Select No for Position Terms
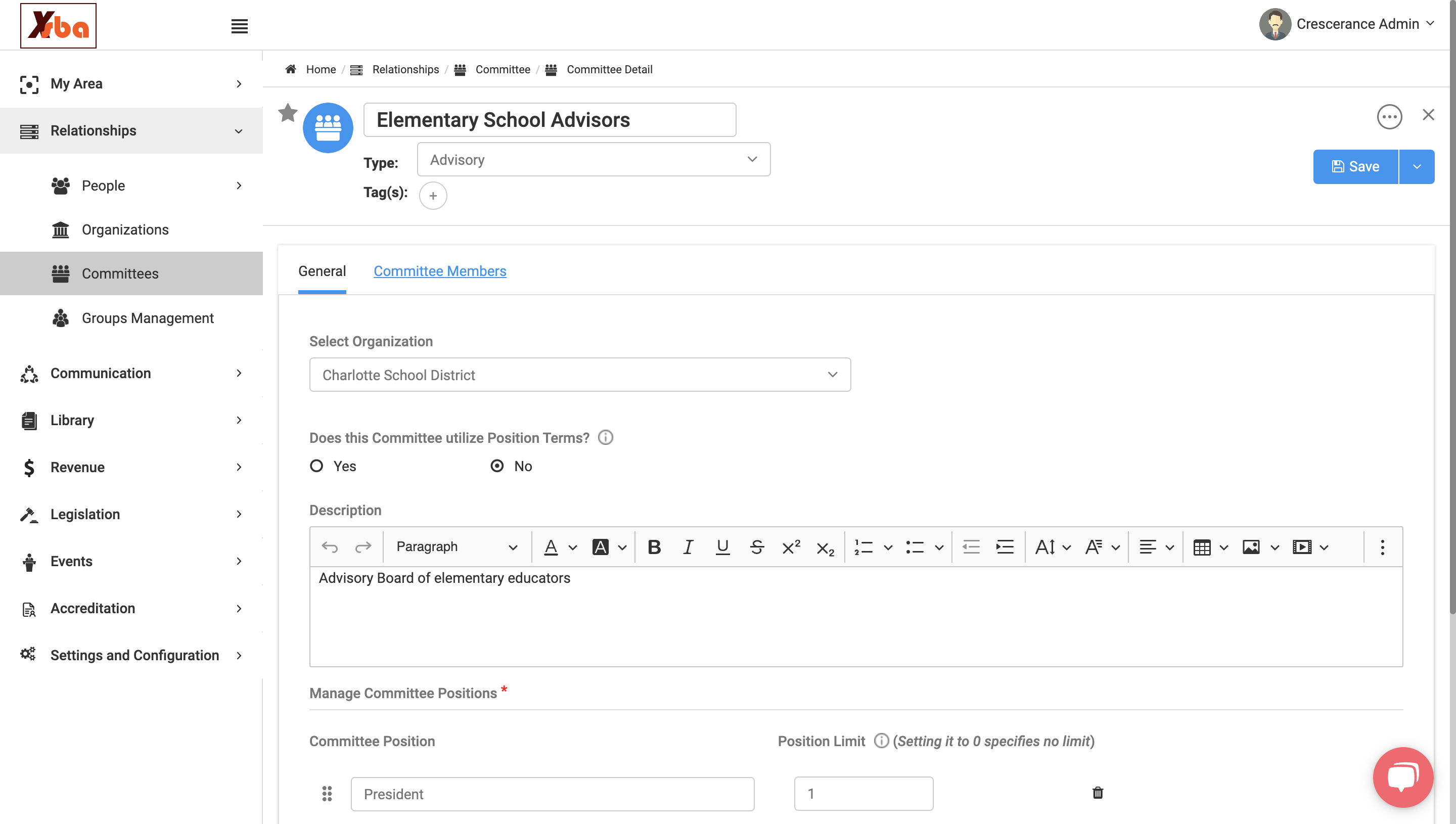1456x824 pixels. point(497,466)
